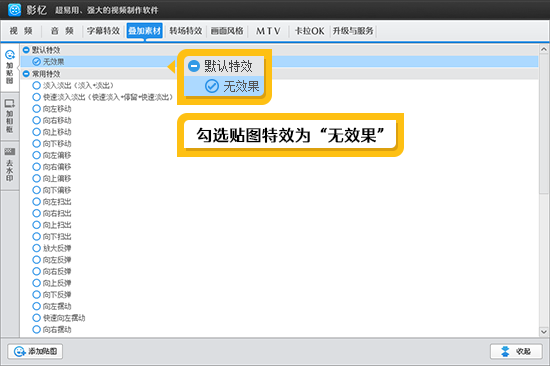550x366 pixels.
Task: Switch to the 视频 tab
Action: point(21,31)
